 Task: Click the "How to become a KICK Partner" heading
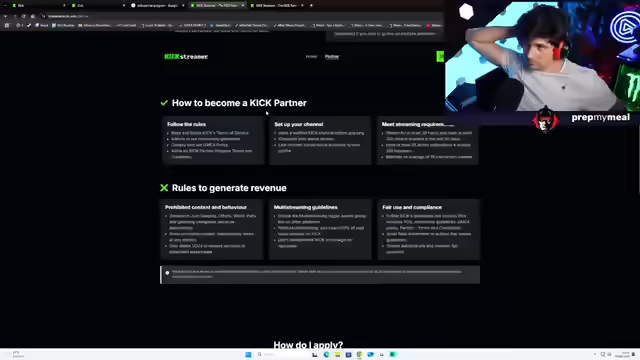pos(239,103)
